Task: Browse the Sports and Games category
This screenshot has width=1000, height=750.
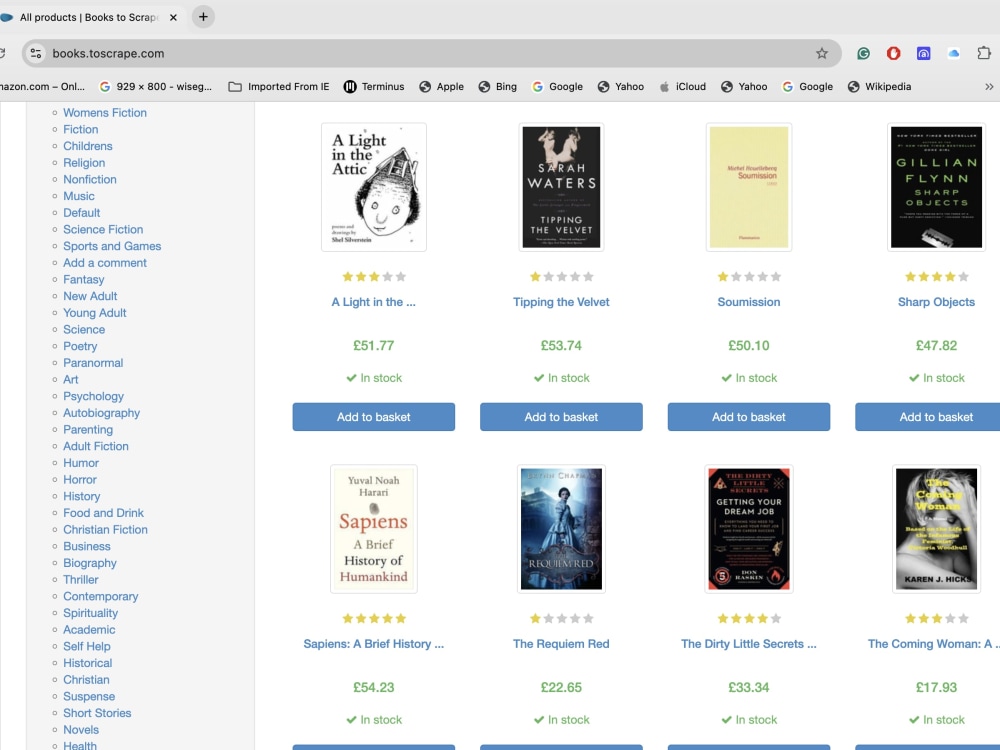Action: [112, 246]
